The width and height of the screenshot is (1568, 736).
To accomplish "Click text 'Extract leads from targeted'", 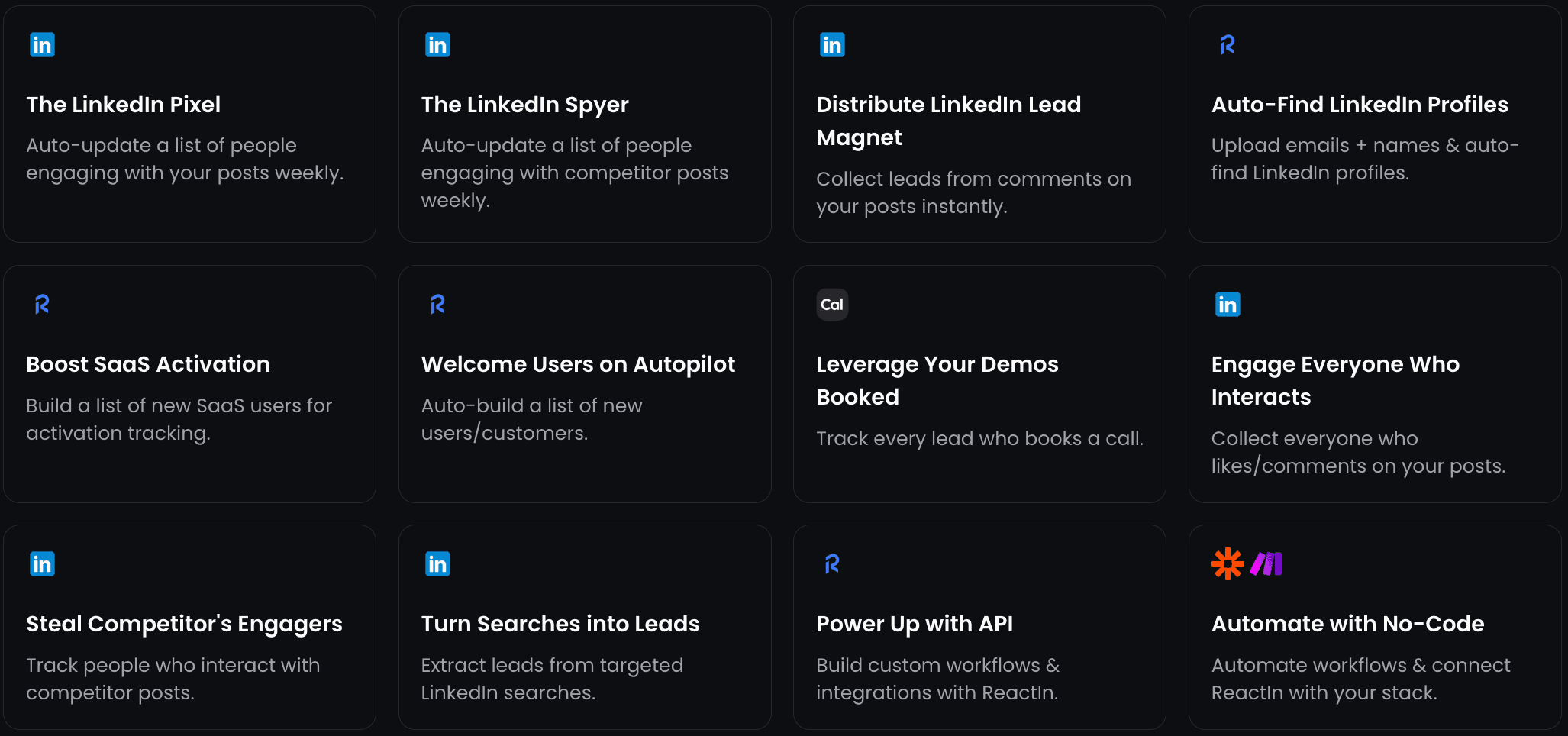I will (552, 666).
